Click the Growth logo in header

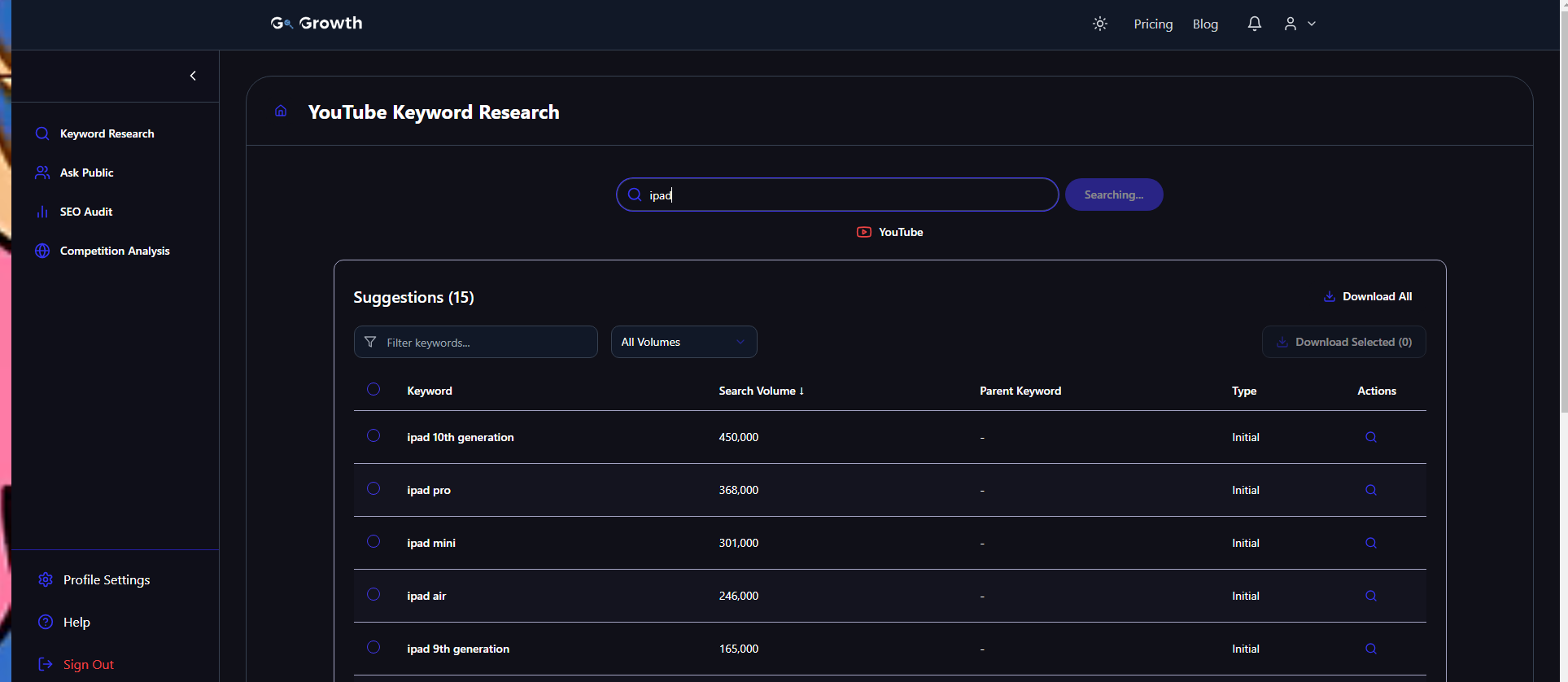click(317, 24)
